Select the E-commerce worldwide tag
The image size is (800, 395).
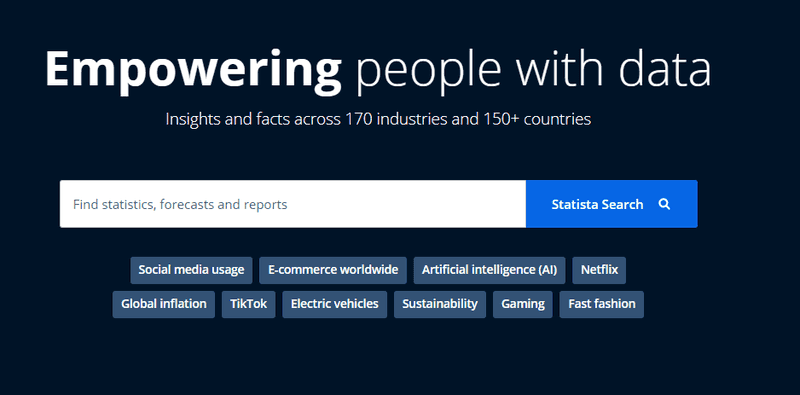333,270
